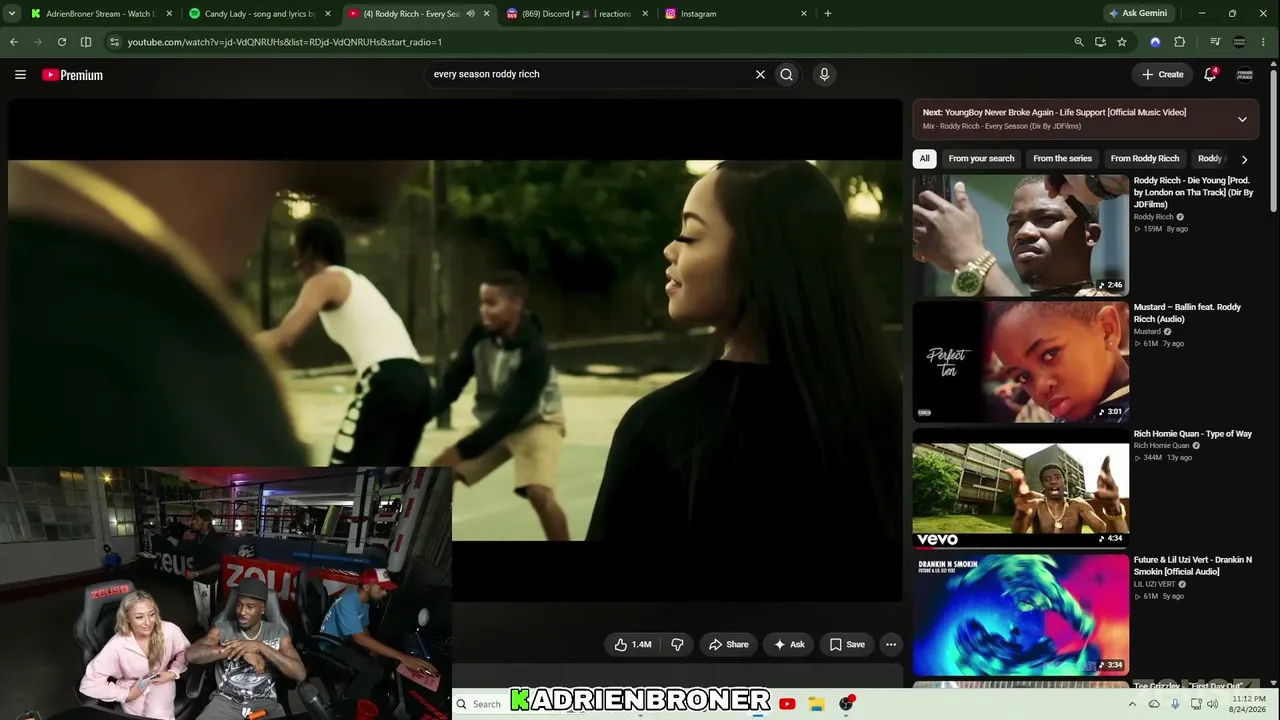Open the Extensions puzzle icon
Image resolution: width=1280 pixels, height=720 pixels.
pyautogui.click(x=1180, y=42)
